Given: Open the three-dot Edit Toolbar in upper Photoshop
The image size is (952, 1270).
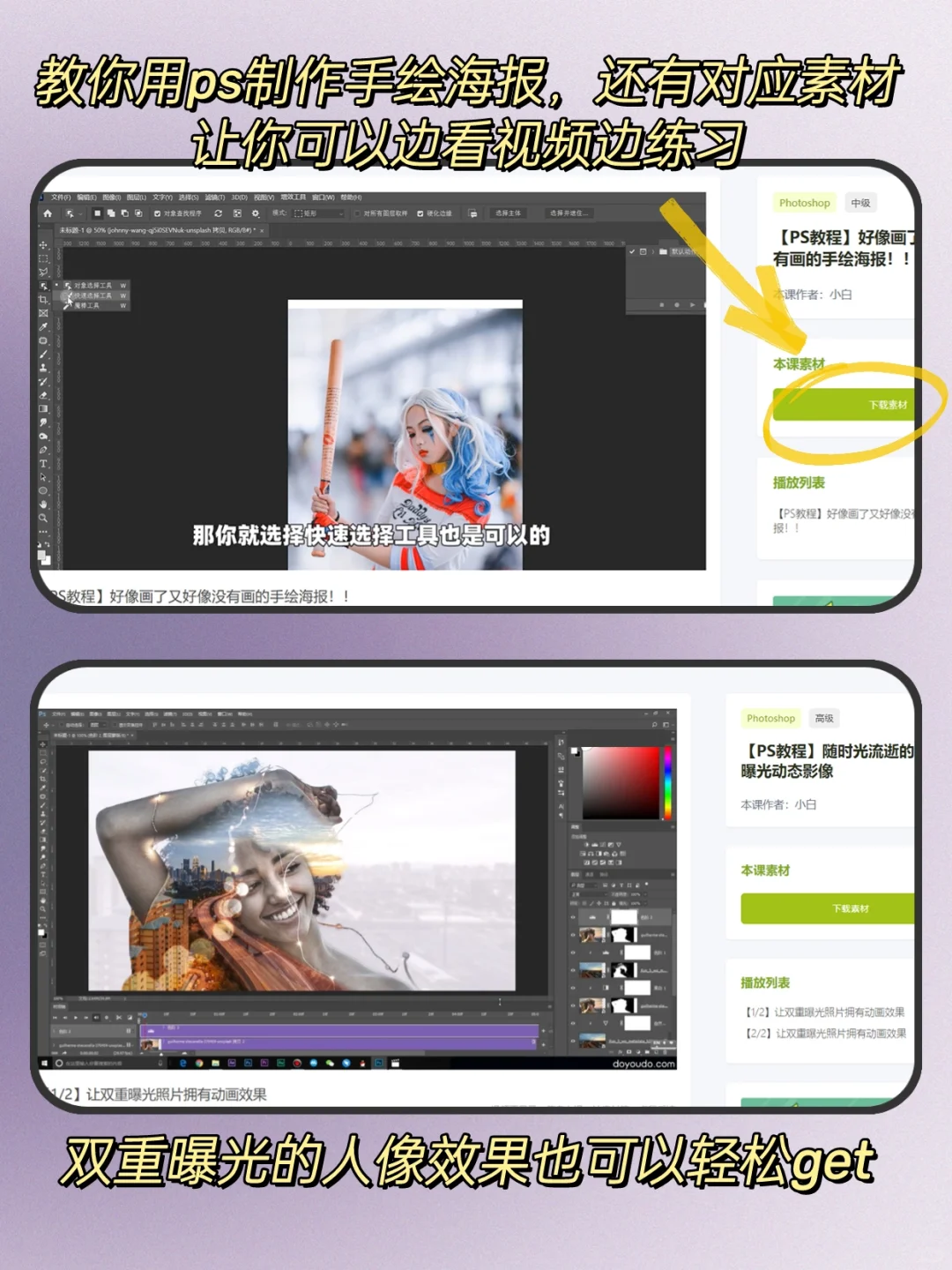Looking at the screenshot, I should coord(43,532).
